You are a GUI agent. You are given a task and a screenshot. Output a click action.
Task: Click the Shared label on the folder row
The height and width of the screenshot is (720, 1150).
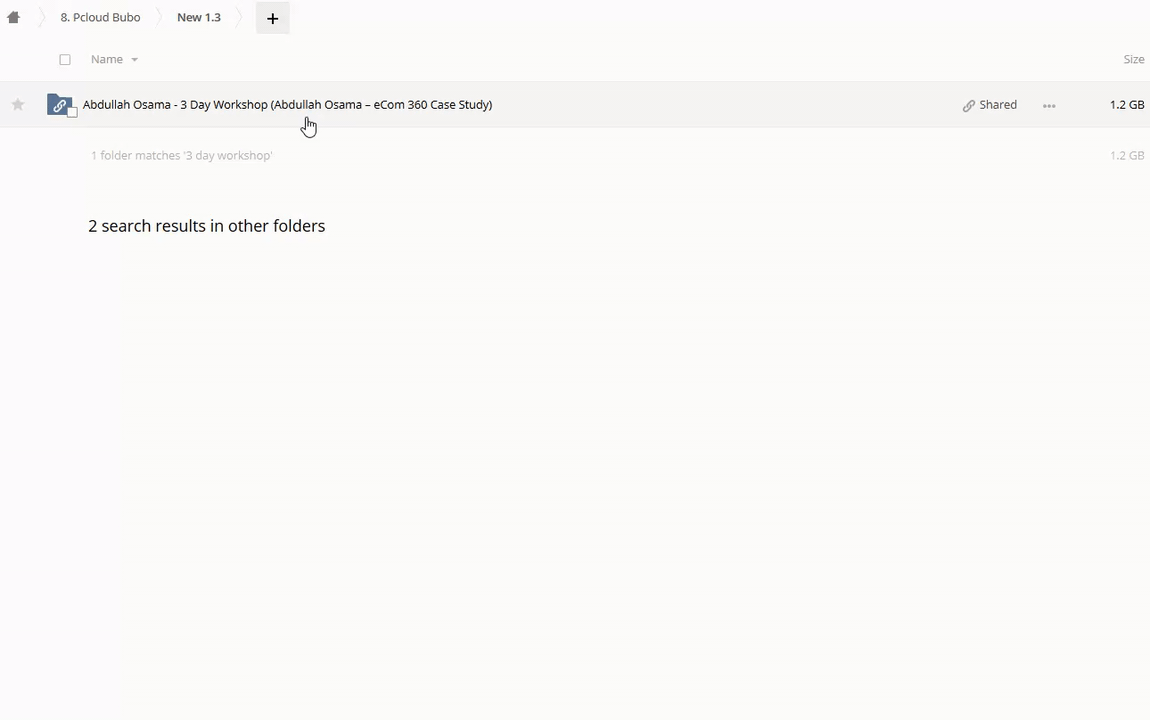(x=997, y=105)
